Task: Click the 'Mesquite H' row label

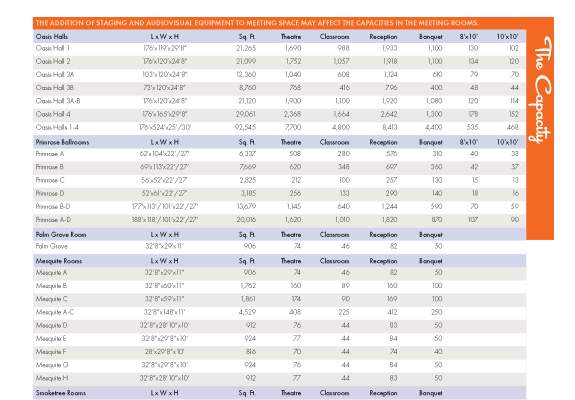Action: [52, 378]
